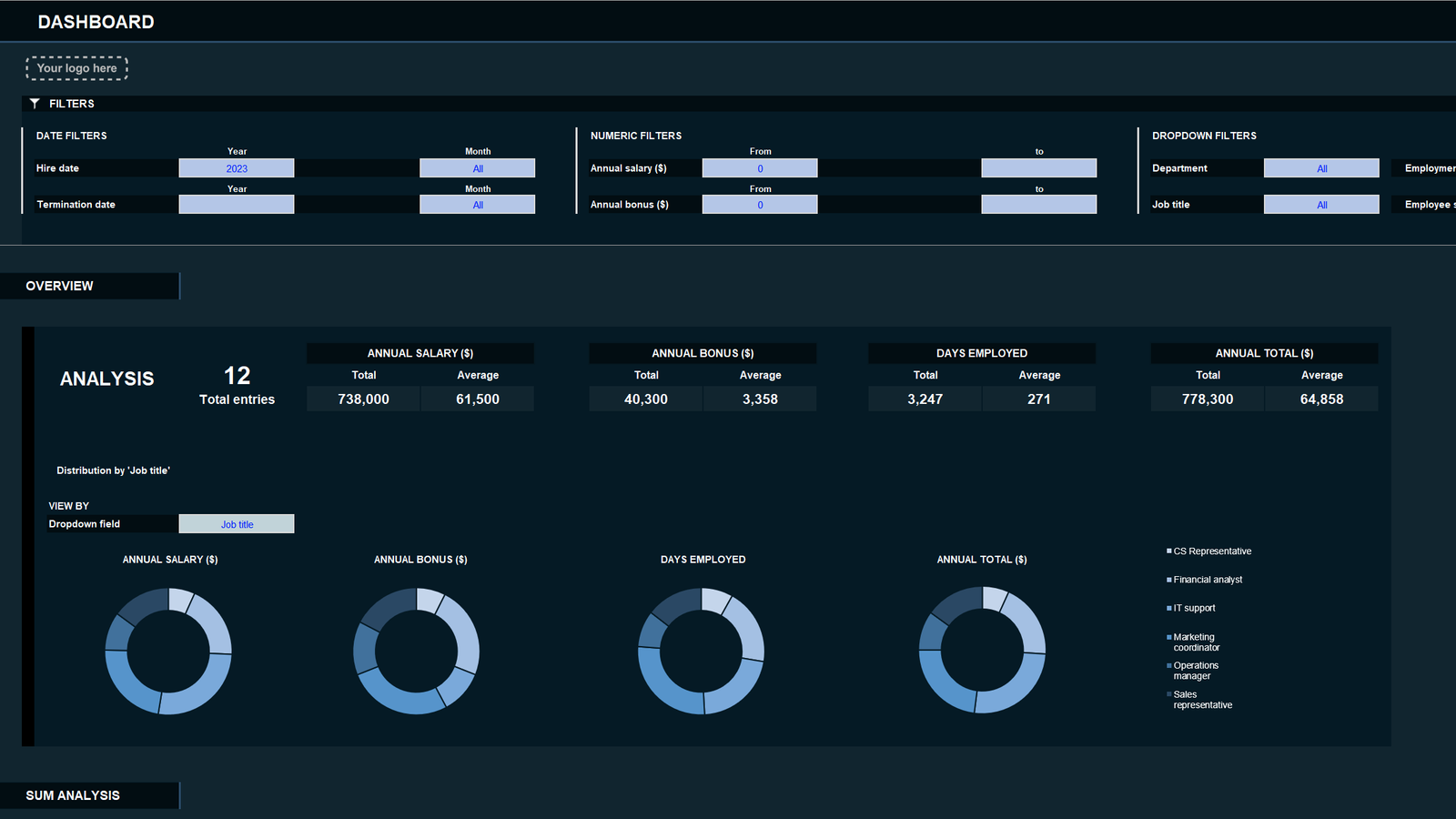Click the IT support legend marker
Image resolution: width=1456 pixels, height=819 pixels.
[1169, 608]
